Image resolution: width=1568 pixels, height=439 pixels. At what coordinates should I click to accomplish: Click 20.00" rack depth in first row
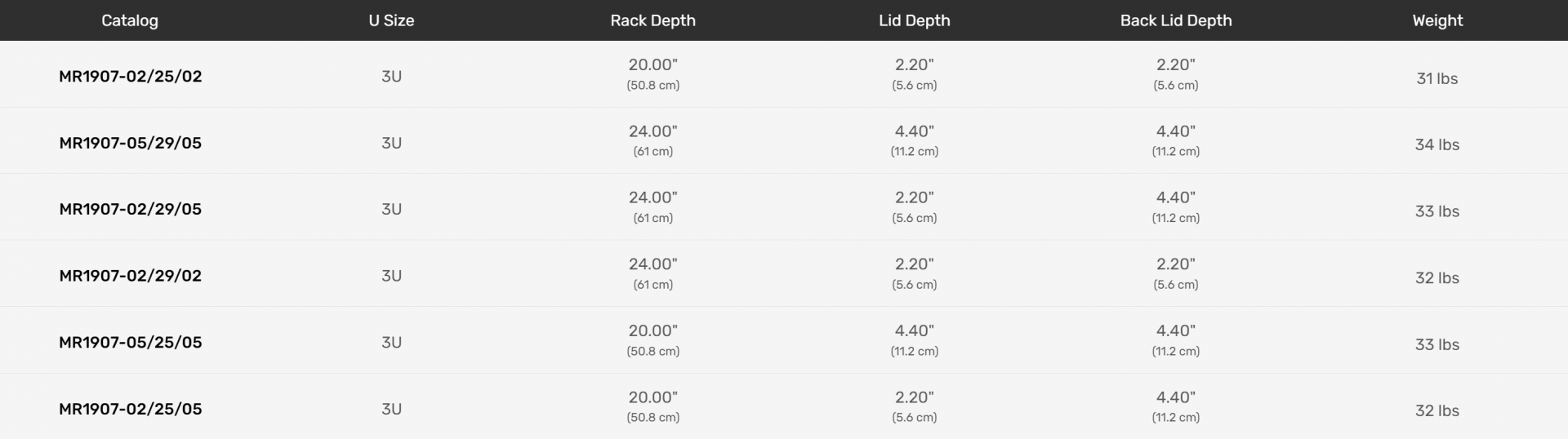click(653, 65)
